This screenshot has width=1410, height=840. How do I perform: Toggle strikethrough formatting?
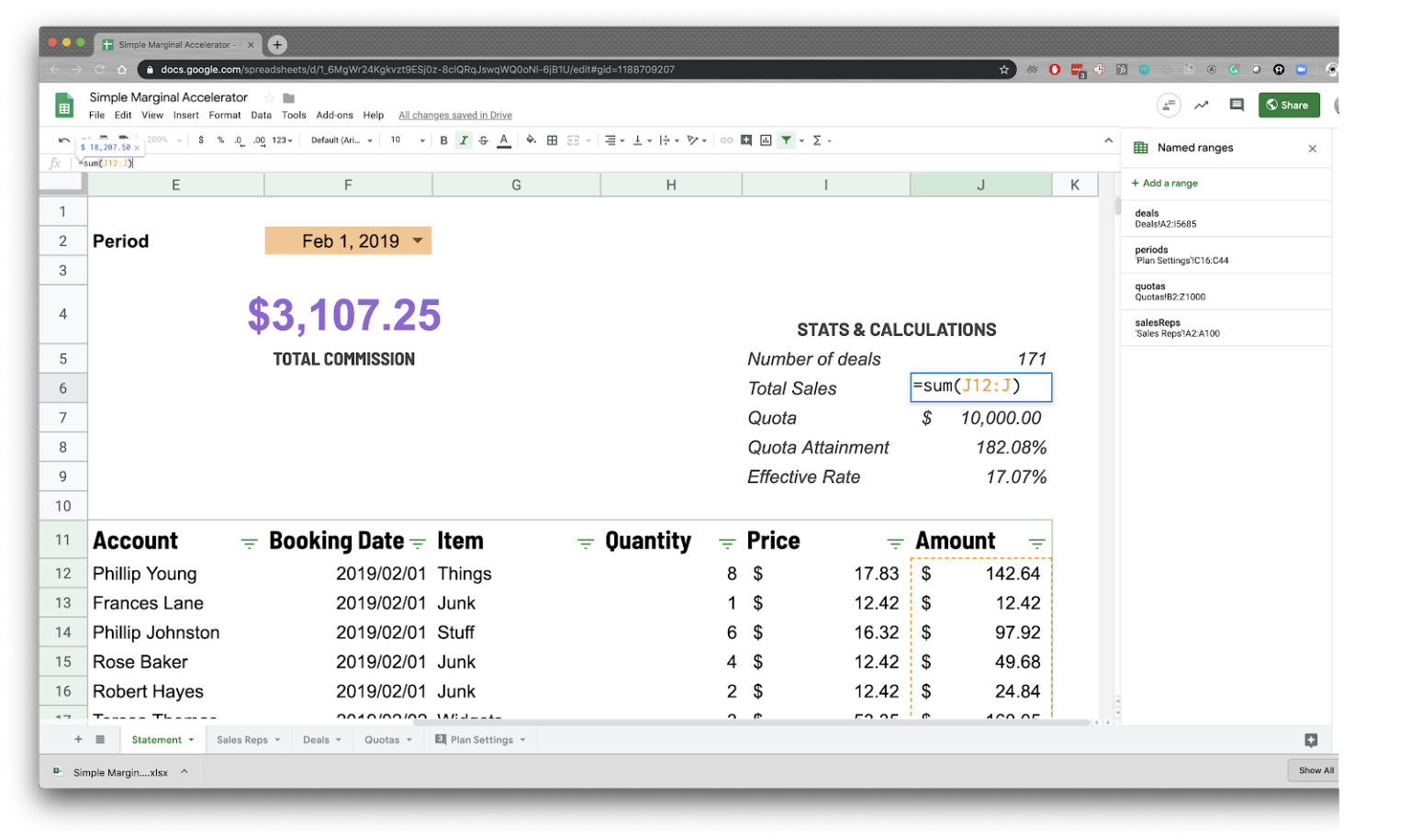pyautogui.click(x=483, y=140)
